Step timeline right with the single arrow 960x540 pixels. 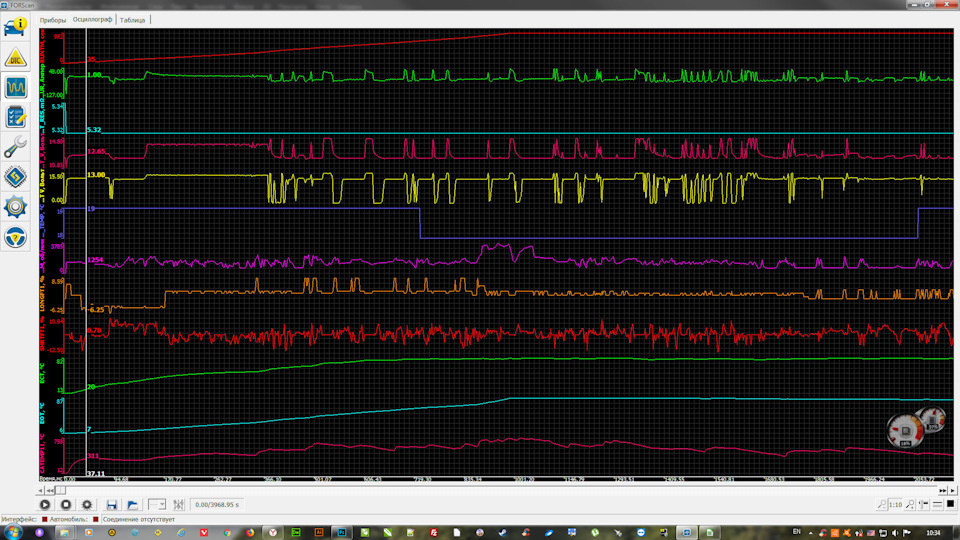[953, 490]
